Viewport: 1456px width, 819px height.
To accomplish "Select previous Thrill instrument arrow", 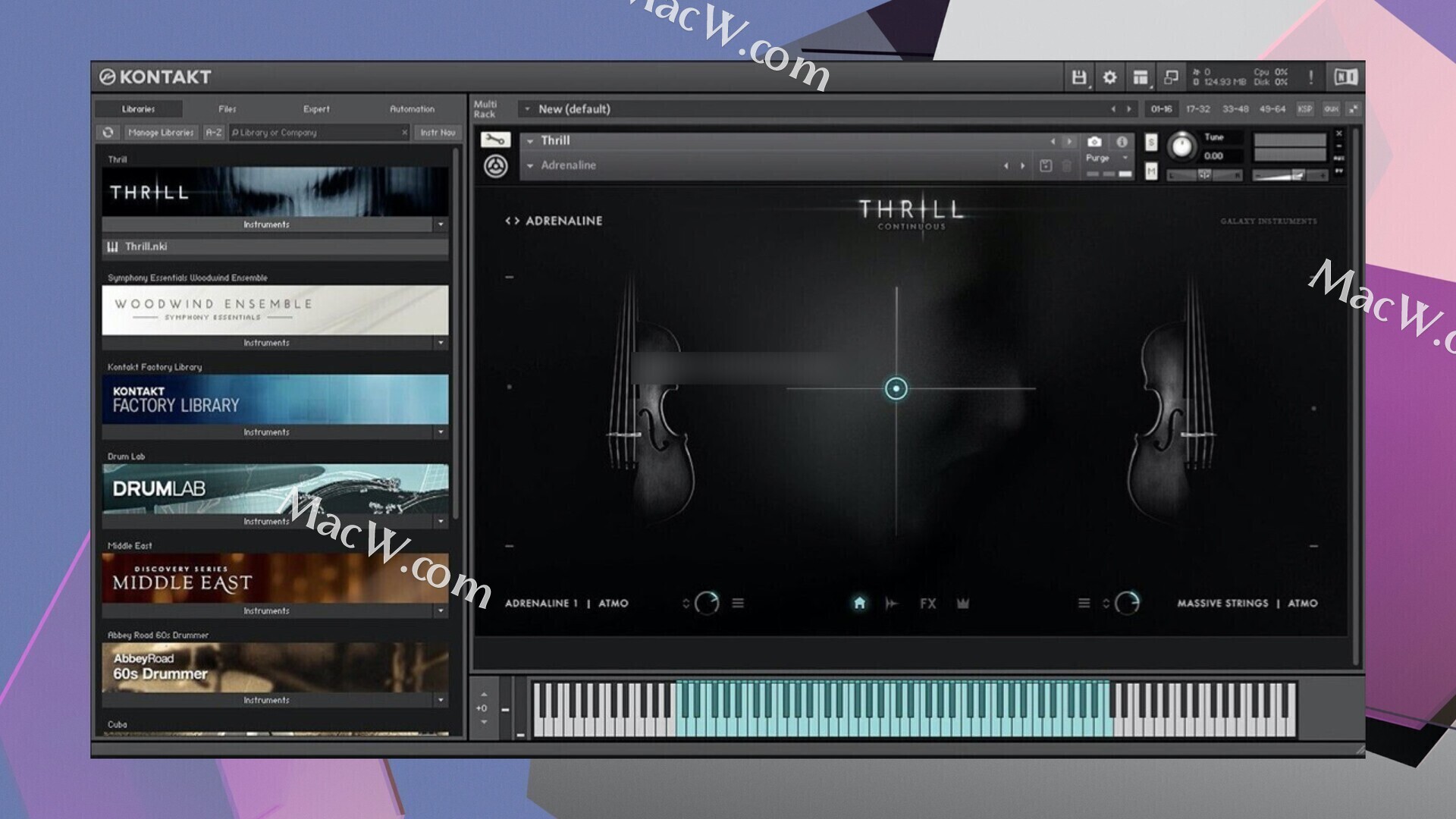I will pos(1053,142).
